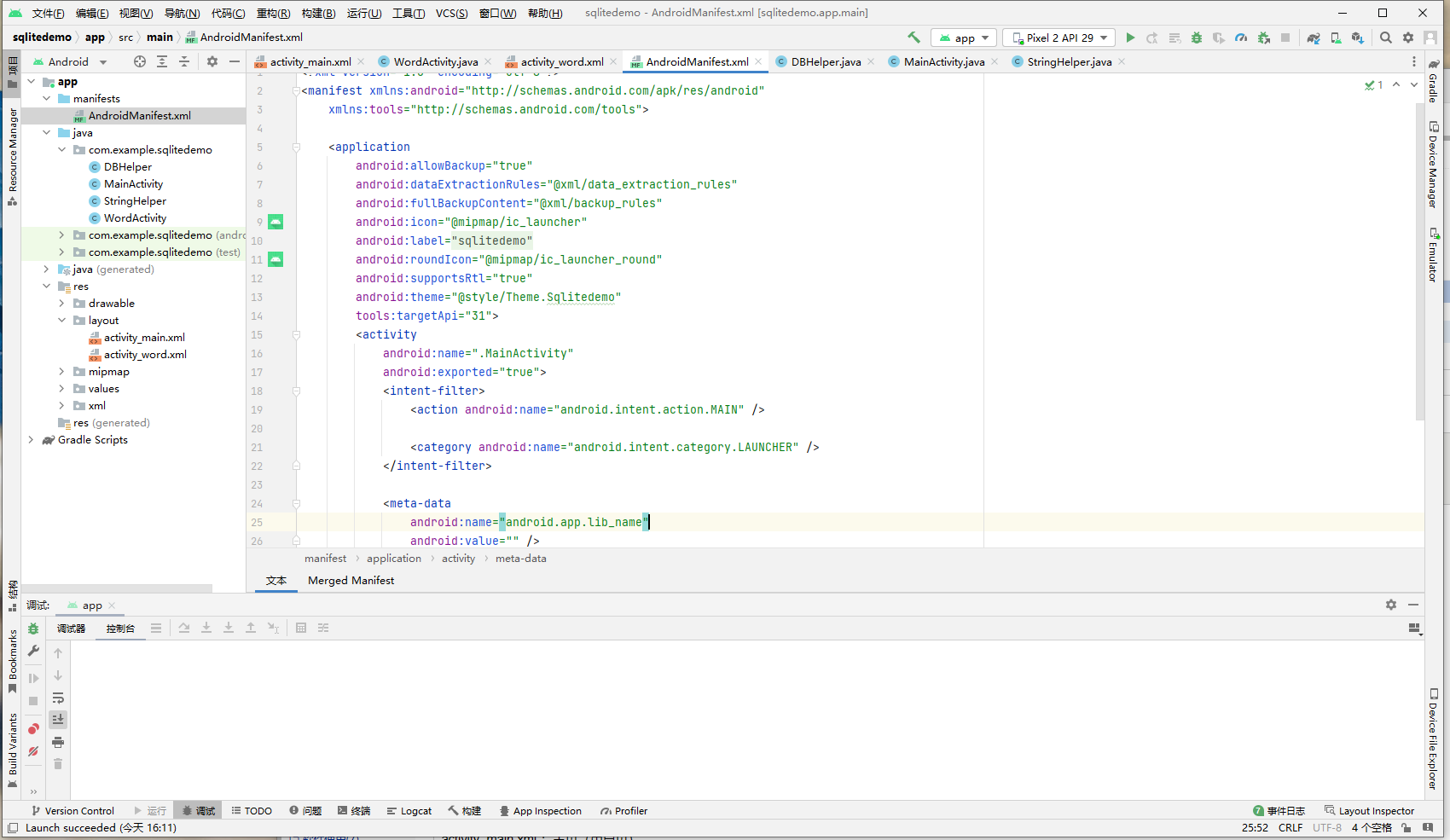Toggle Resource Manager side panel
1450x840 pixels.
coord(13,157)
